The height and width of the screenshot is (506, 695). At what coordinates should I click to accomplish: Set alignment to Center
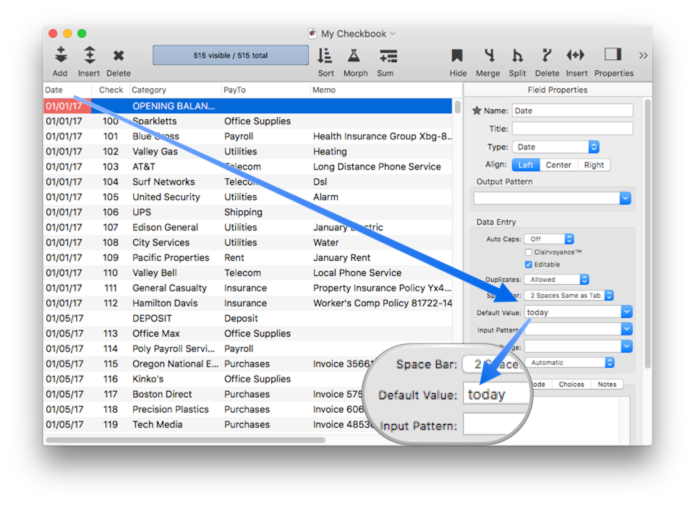coord(558,165)
